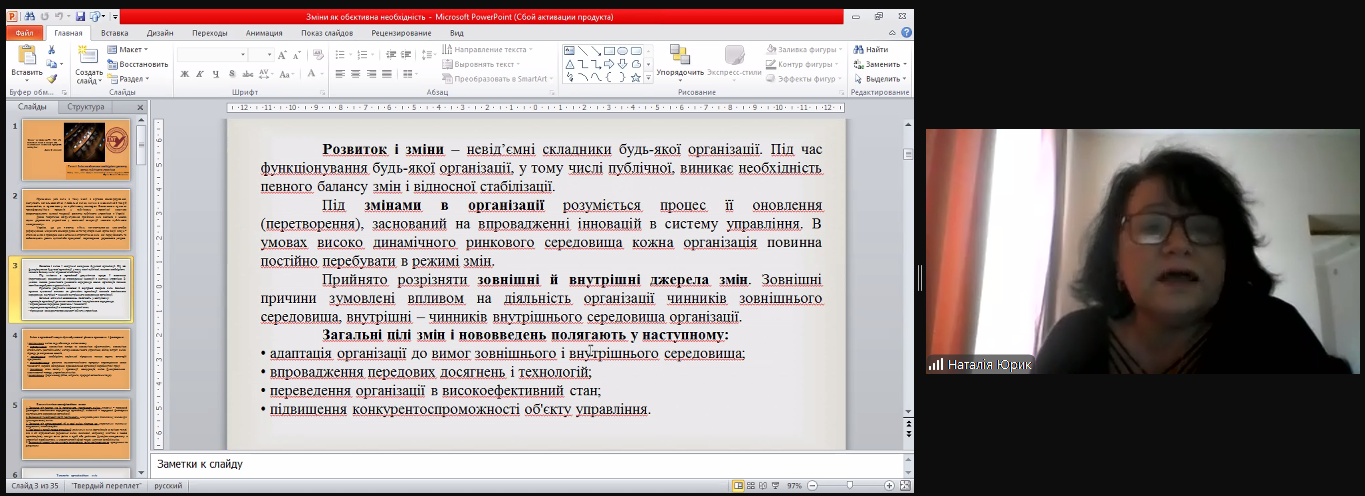Align text left button
Screen dimensions: 1365x496
tap(340, 74)
